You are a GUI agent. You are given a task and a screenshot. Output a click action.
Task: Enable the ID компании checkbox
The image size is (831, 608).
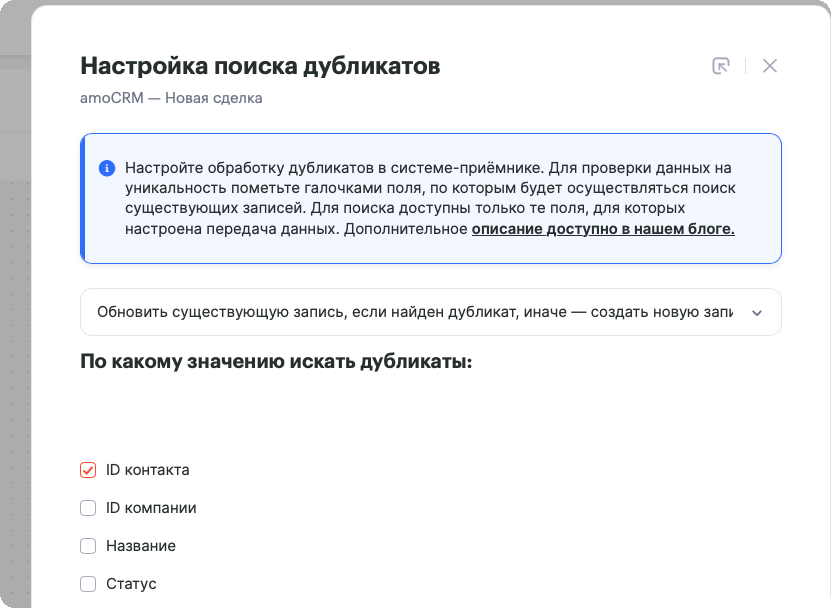pos(88,508)
